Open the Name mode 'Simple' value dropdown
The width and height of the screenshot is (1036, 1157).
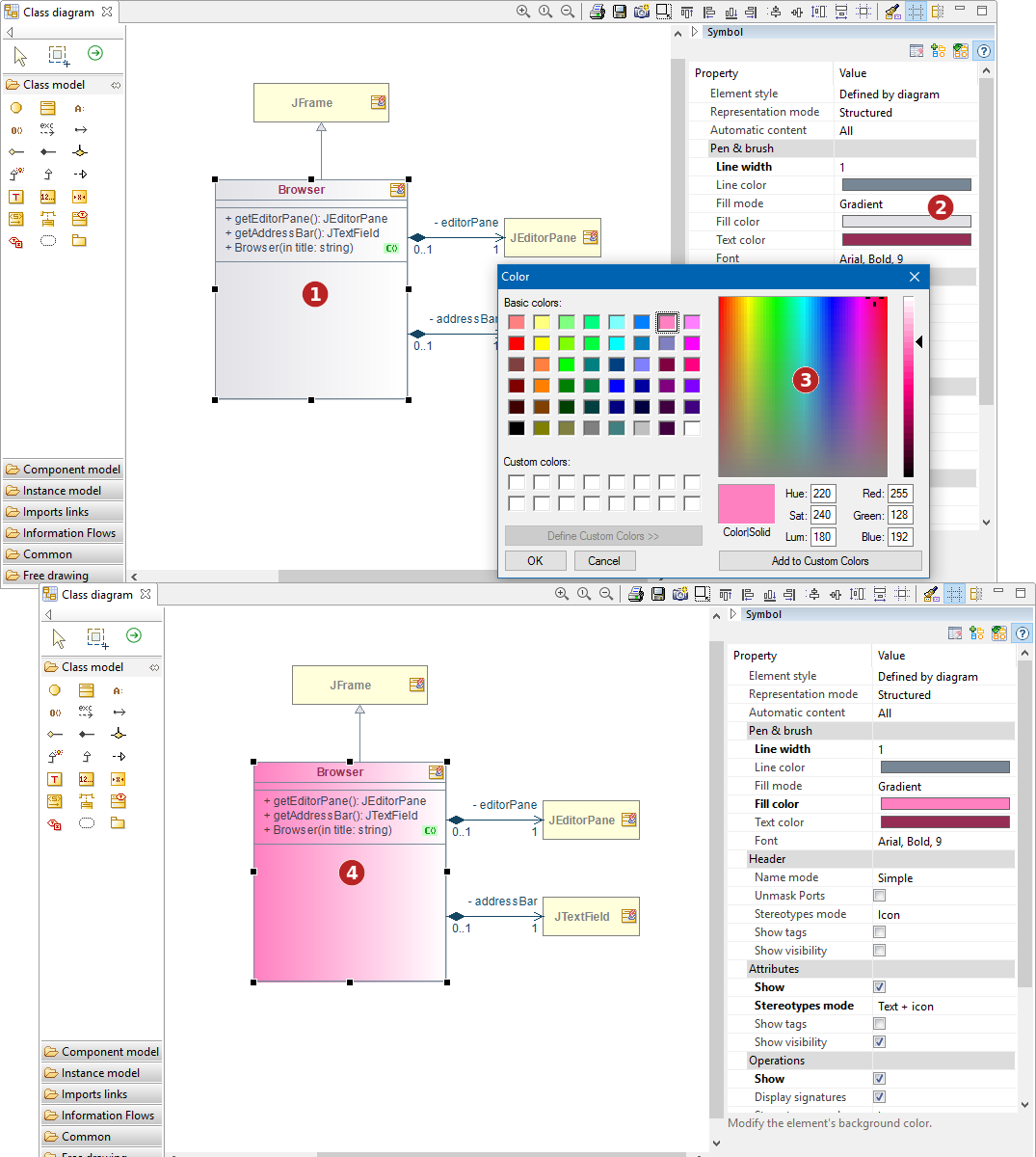tap(943, 878)
